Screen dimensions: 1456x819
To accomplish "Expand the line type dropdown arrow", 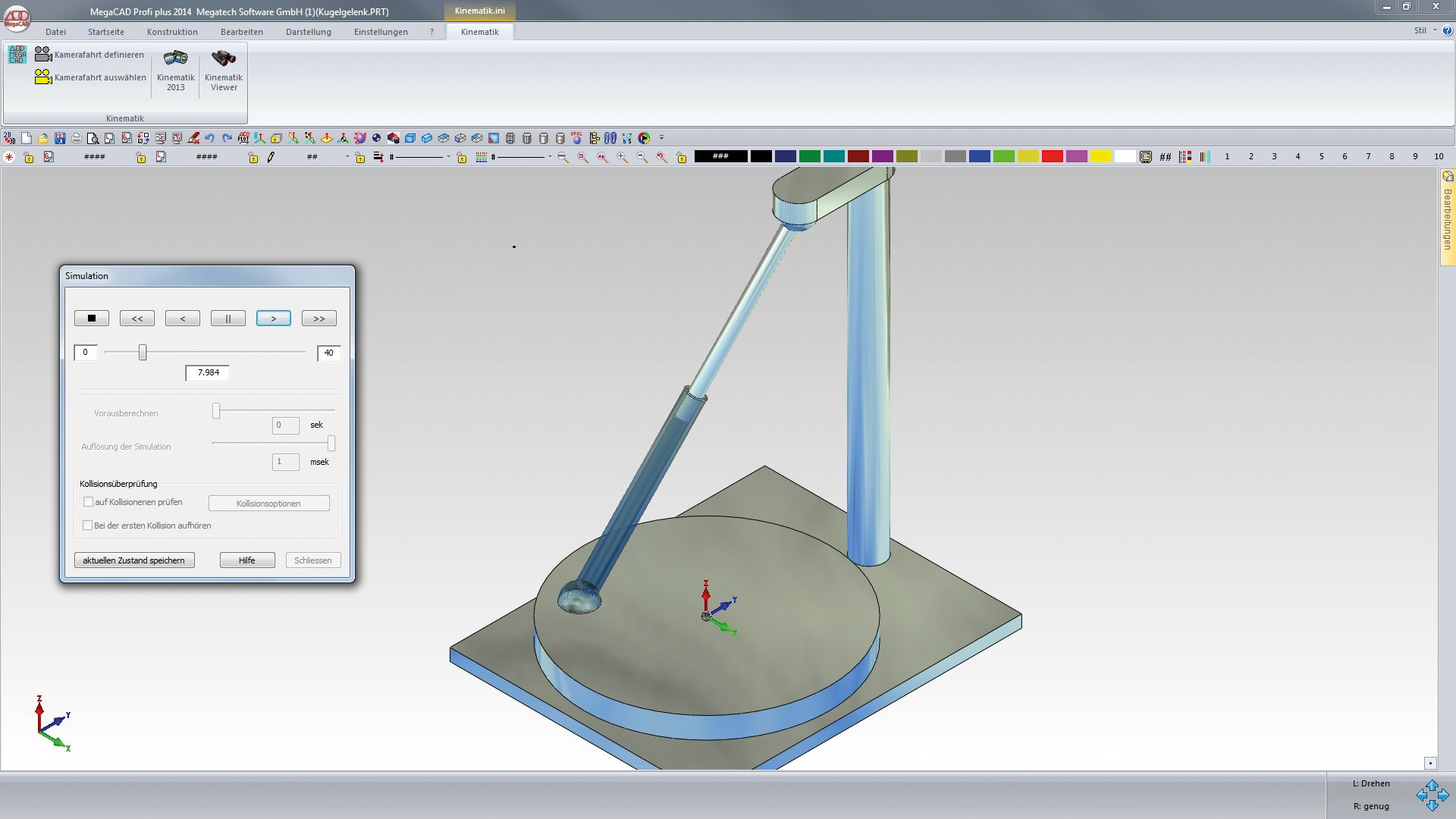I will 448,157.
